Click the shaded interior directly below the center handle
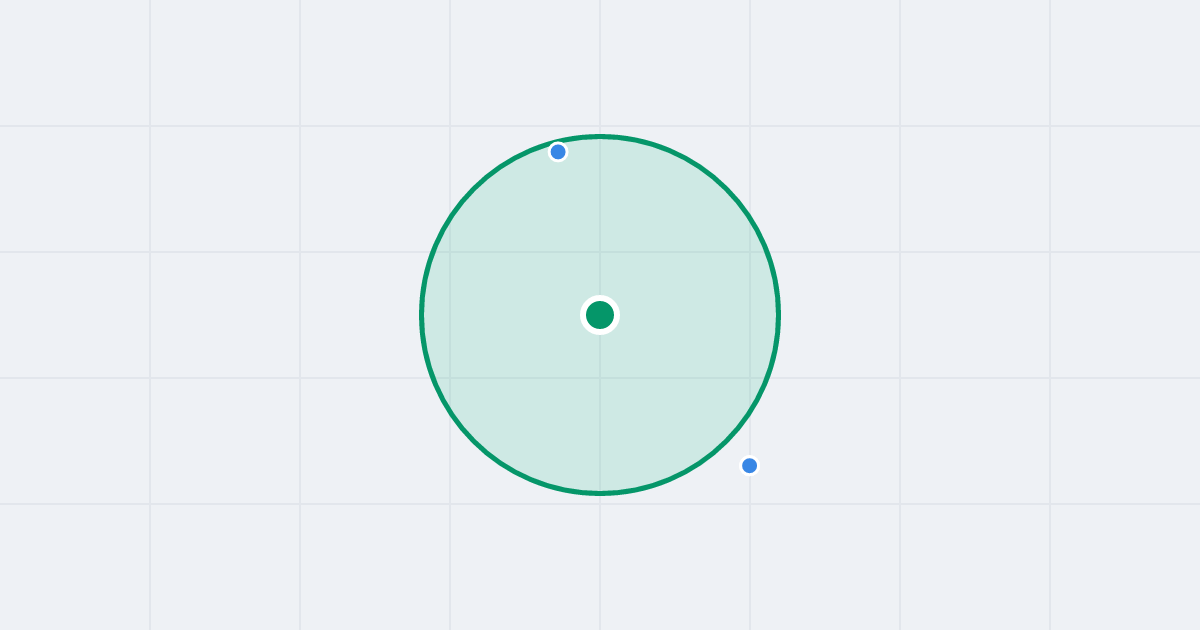1200x630 pixels. [x=600, y=410]
